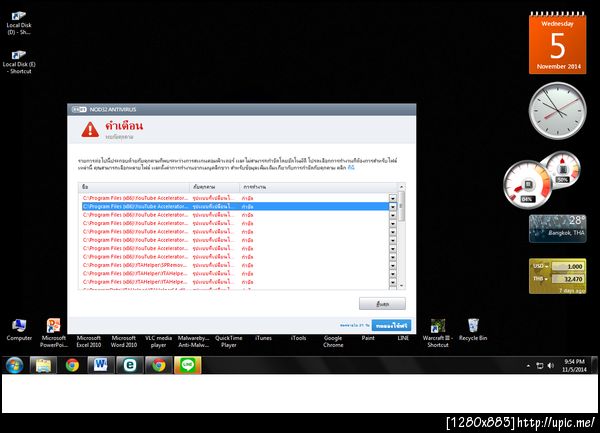Select the Microsoft PowerPoint desktop icon
Viewport: 600px width, 433px height.
point(54,325)
